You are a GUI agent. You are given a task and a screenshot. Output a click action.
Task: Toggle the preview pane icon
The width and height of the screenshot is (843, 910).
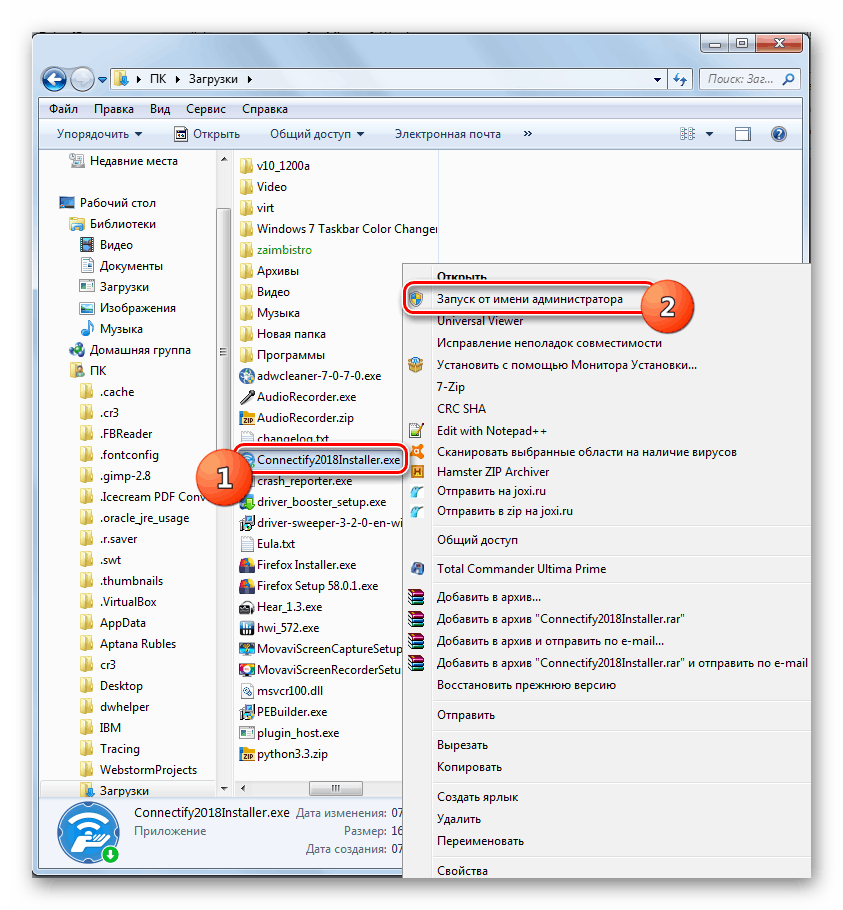point(743,134)
